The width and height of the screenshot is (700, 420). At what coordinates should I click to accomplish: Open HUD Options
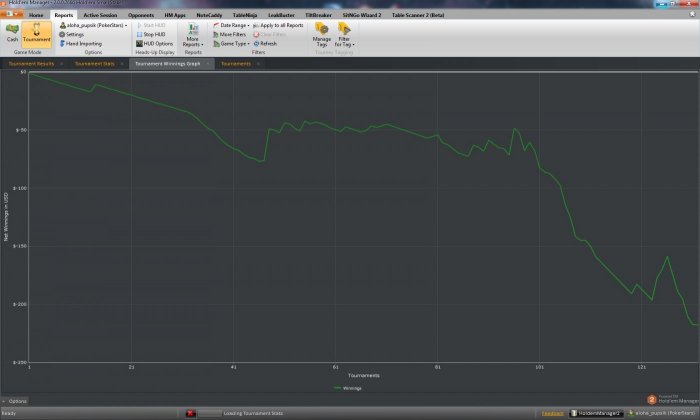tap(155, 44)
